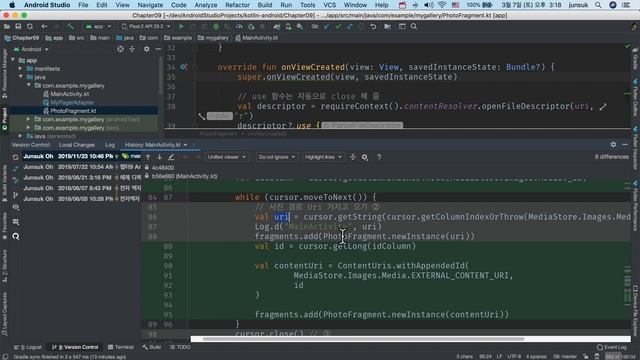Image resolution: width=640 pixels, height=360 pixels.
Task: Commit changes with the green checkmark icon
Action: click(x=338, y=27)
